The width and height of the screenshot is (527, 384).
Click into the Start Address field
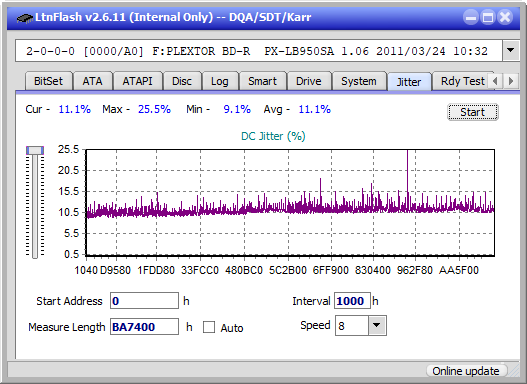point(145,300)
